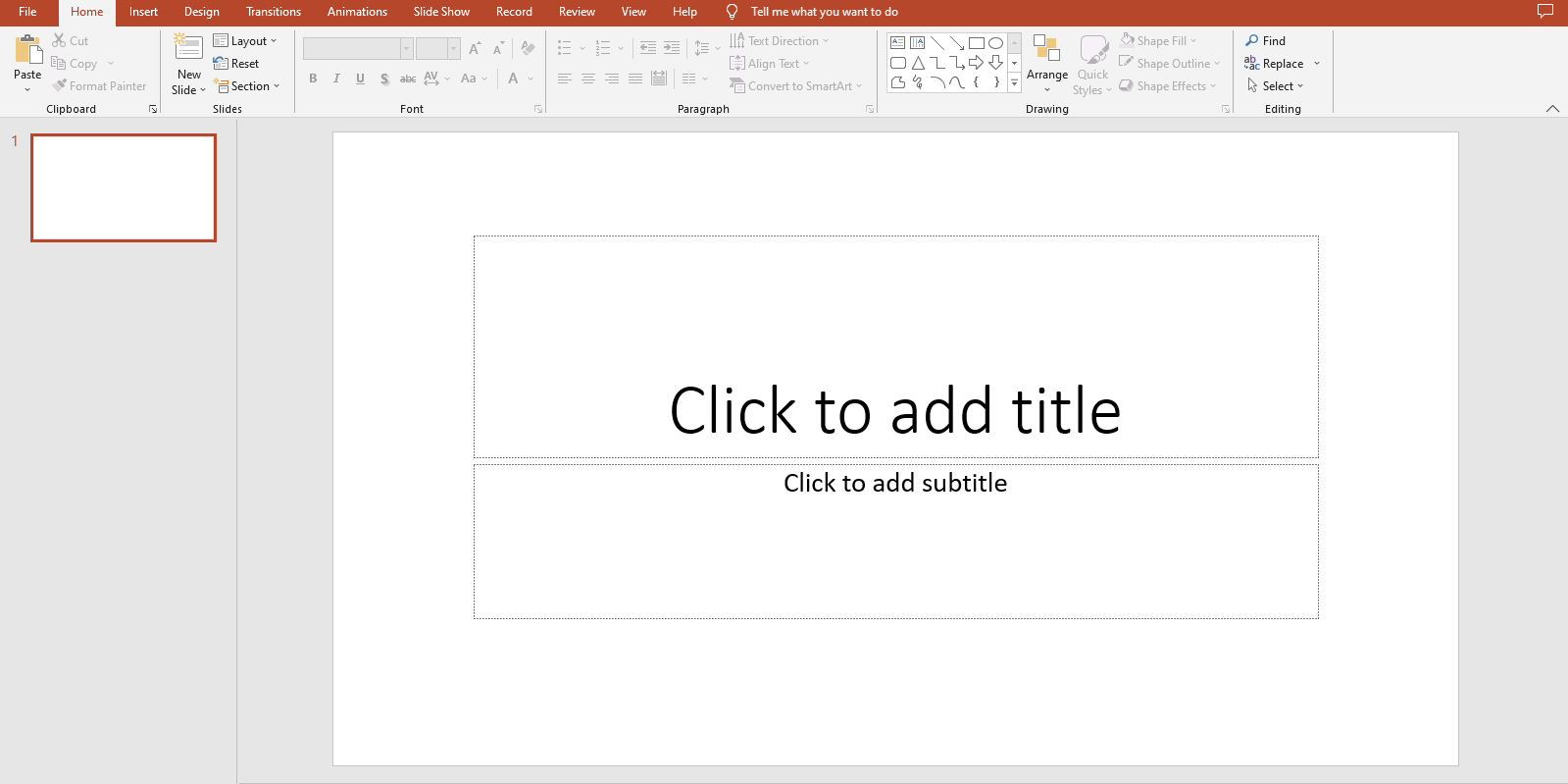
Task: Click the Align Text button
Action: tap(769, 64)
